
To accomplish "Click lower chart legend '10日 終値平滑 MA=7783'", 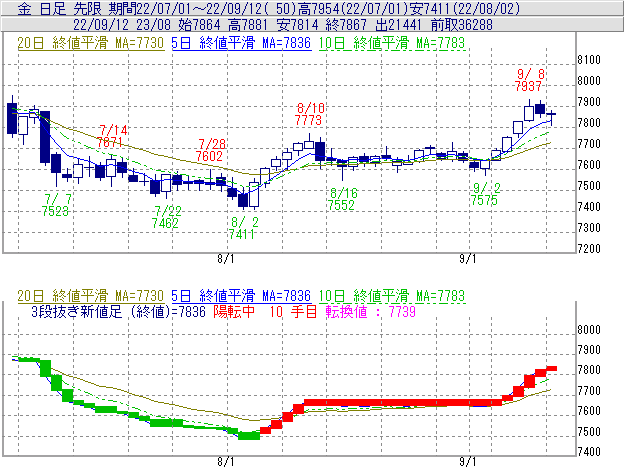I will (392, 296).
